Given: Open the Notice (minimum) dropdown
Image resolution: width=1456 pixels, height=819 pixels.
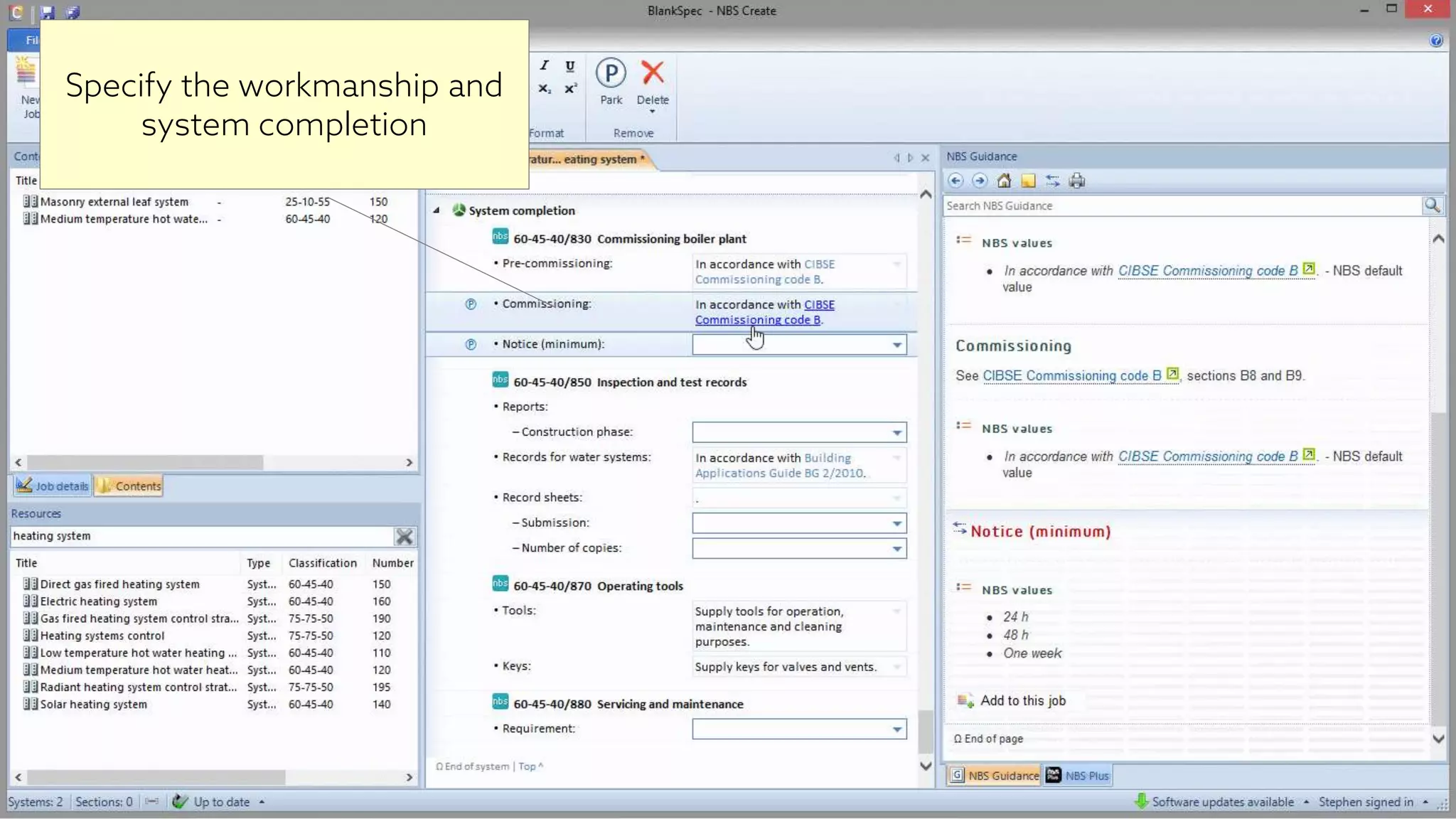Looking at the screenshot, I should click(x=897, y=345).
